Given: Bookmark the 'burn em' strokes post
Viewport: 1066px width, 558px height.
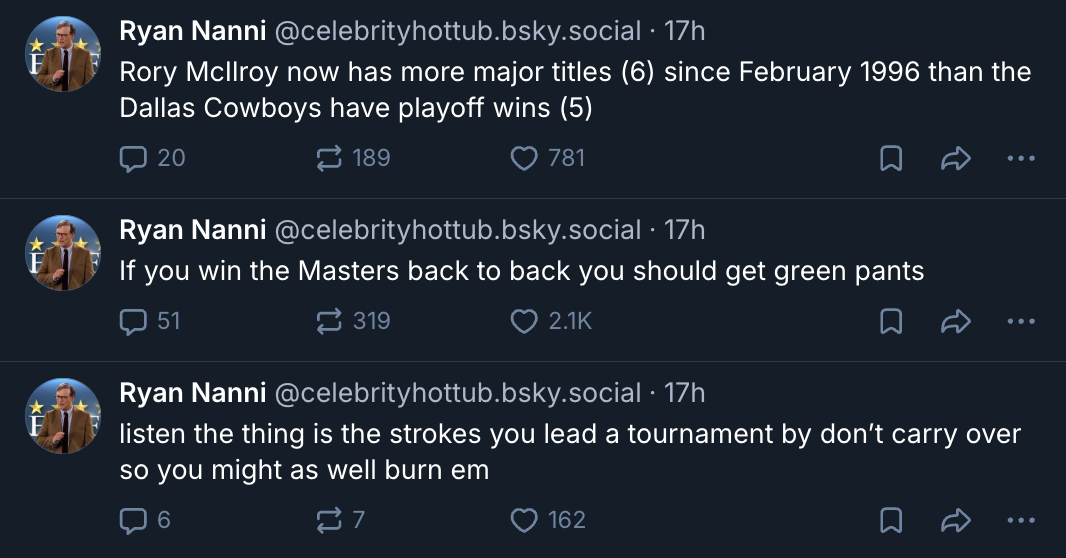Looking at the screenshot, I should [x=891, y=520].
